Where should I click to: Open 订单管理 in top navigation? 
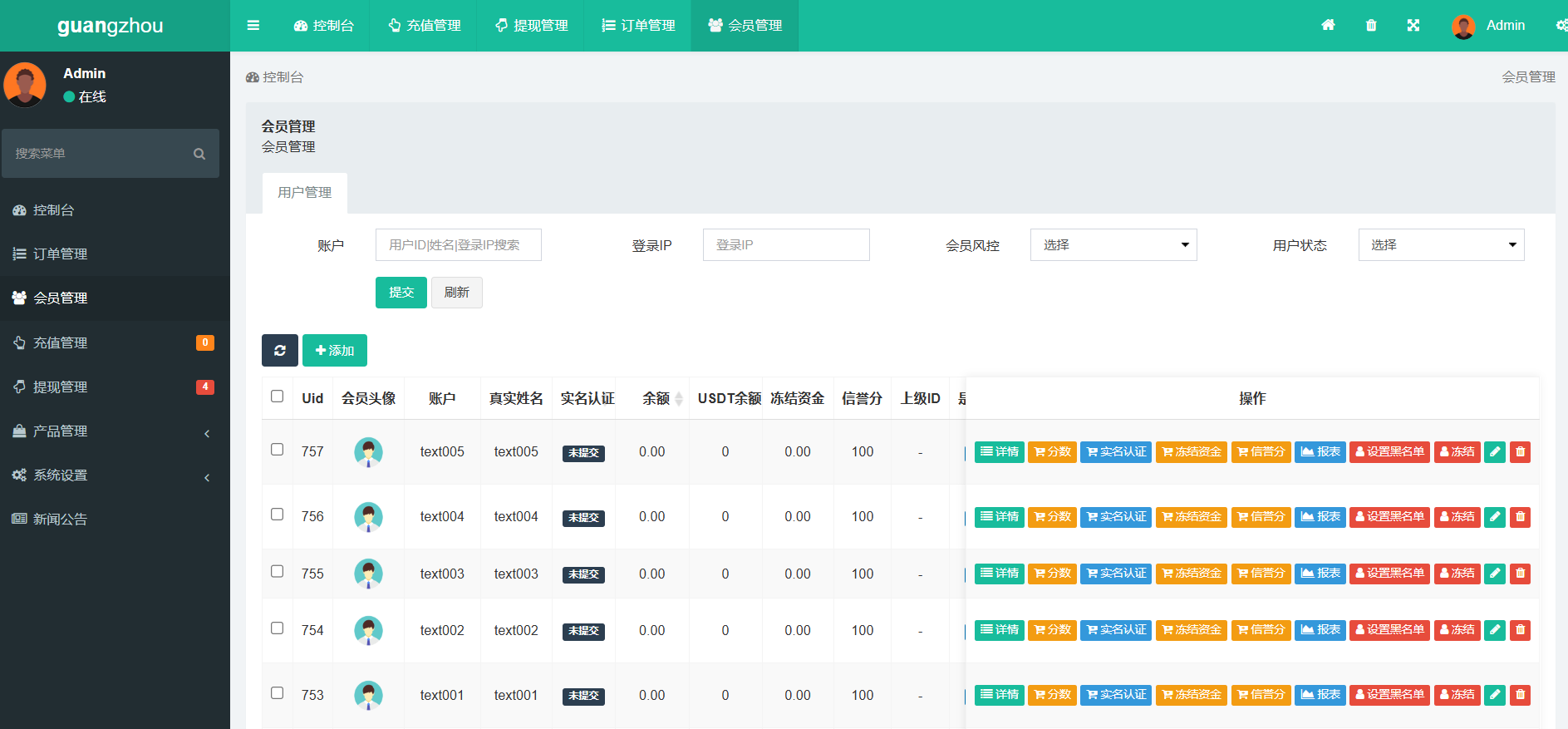click(638, 26)
